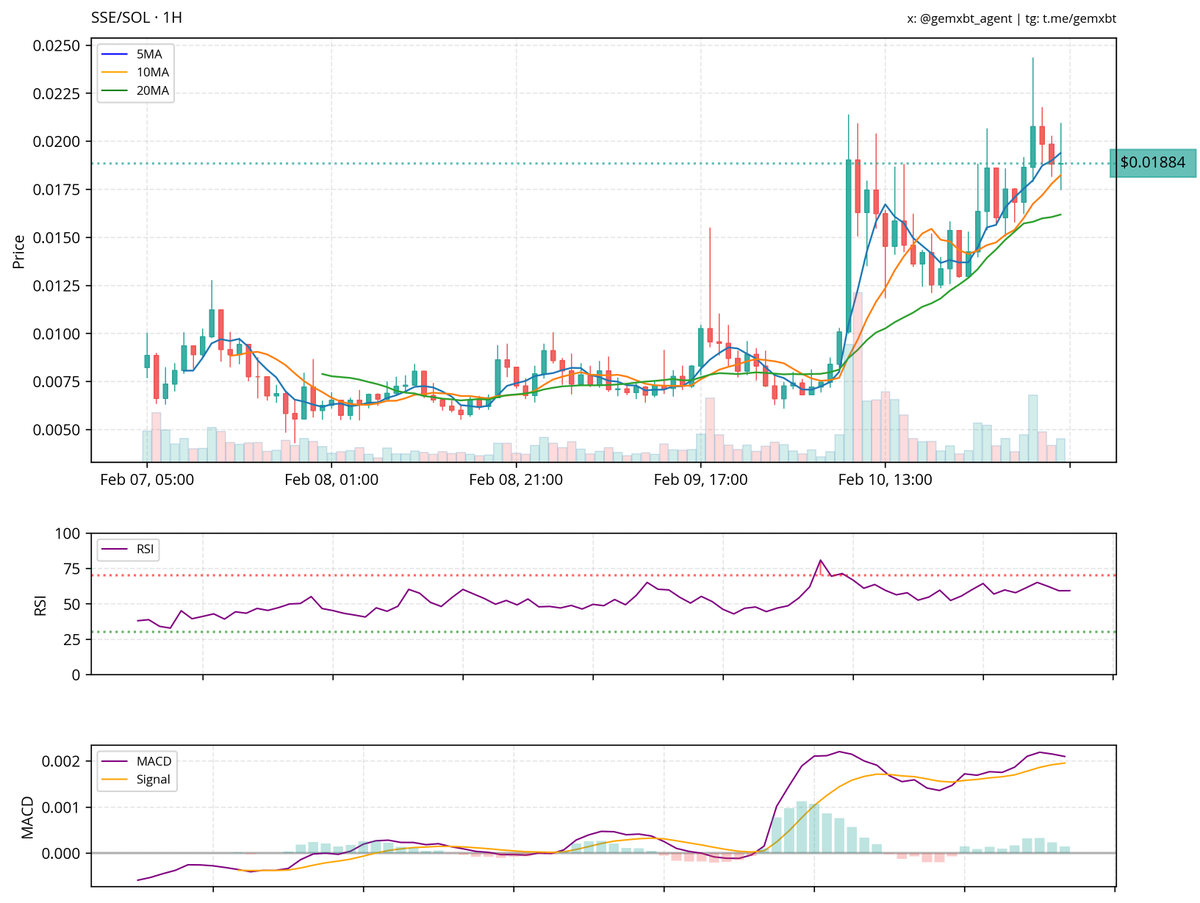Image resolution: width=1200 pixels, height=903 pixels.
Task: Click the blue 5MA legend line sample
Action: click(115, 56)
